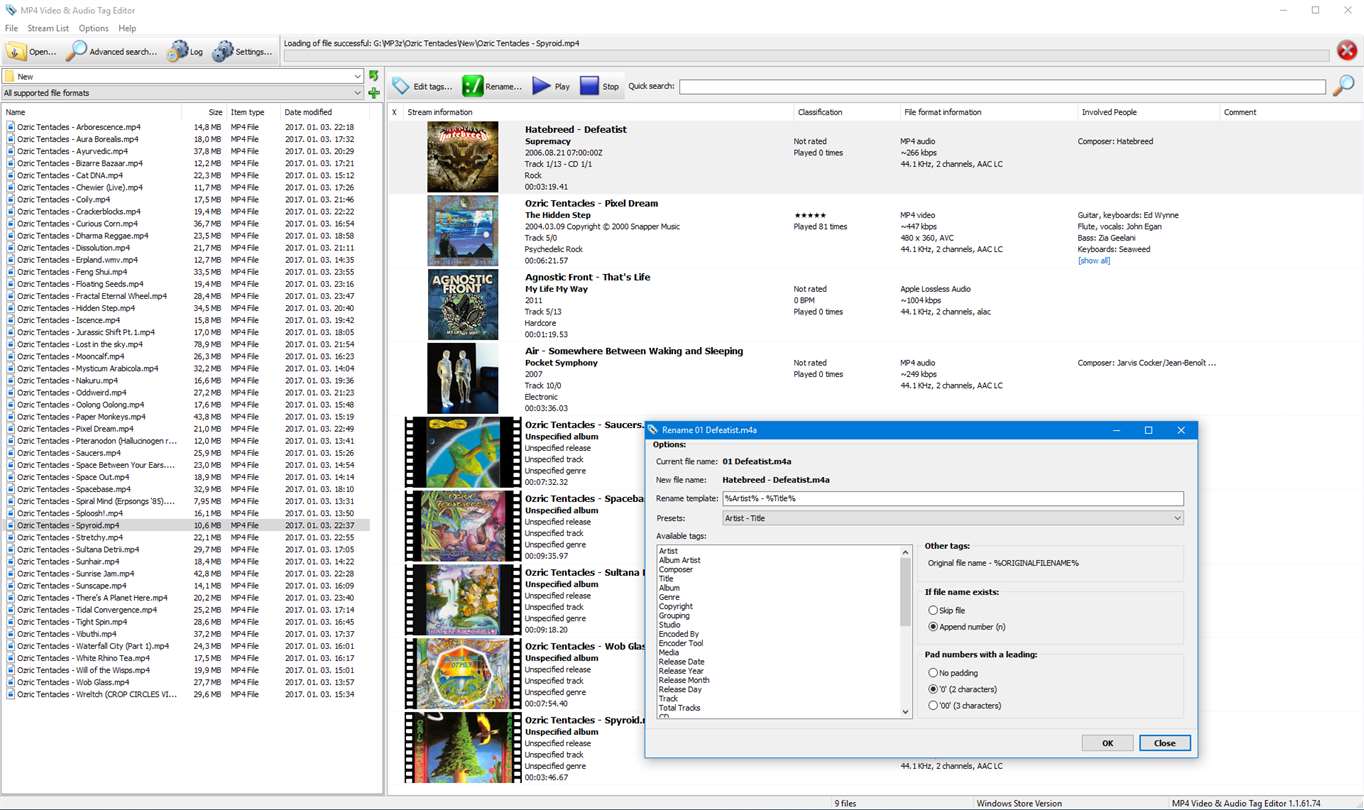The height and width of the screenshot is (810, 1364).
Task: Click the stream title Agnostic Front - That's Life
Action: tap(587, 277)
